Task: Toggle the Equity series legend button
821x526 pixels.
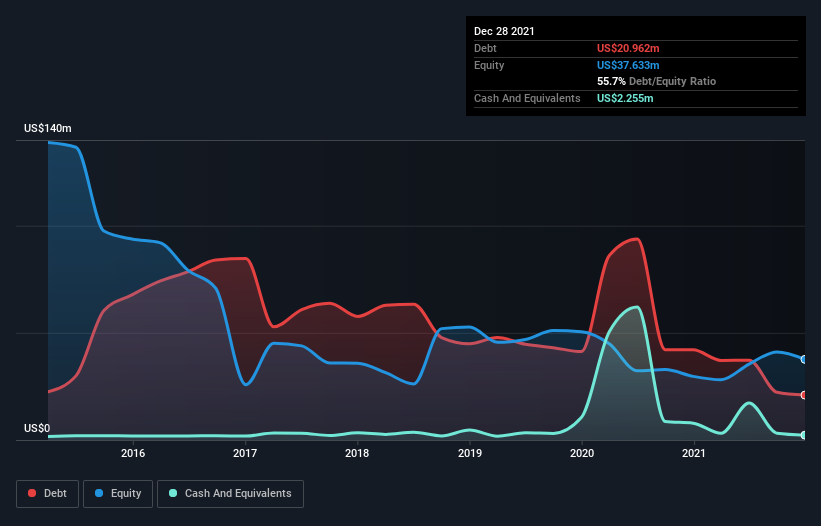Action: [118, 494]
